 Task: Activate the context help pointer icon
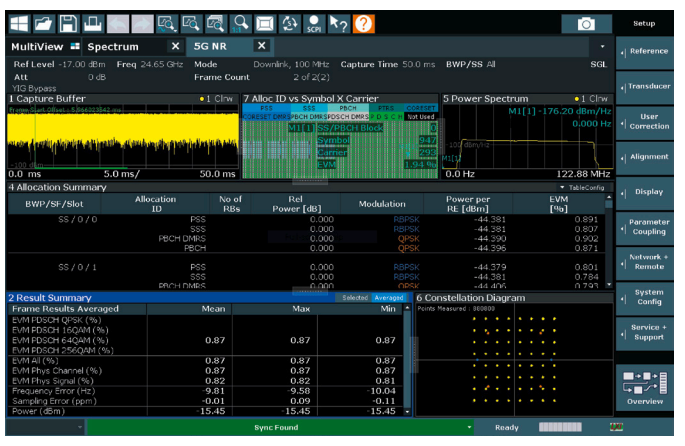339,23
